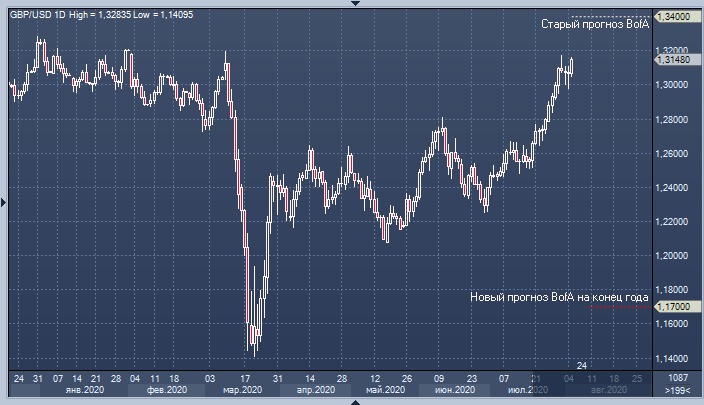The width and height of the screenshot is (704, 405).
Task: Click the left edge panel arrow
Action: click(3, 202)
